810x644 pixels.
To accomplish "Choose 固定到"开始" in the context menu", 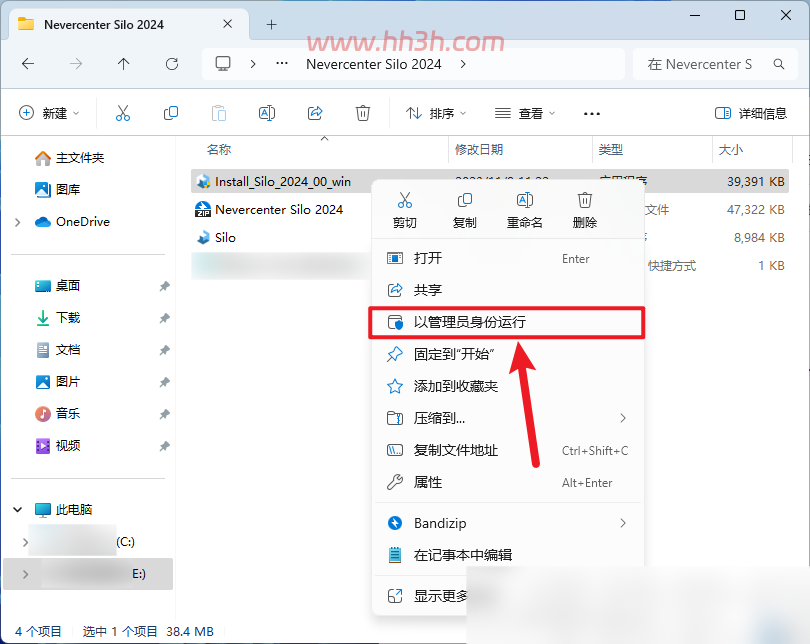I will [508, 354].
